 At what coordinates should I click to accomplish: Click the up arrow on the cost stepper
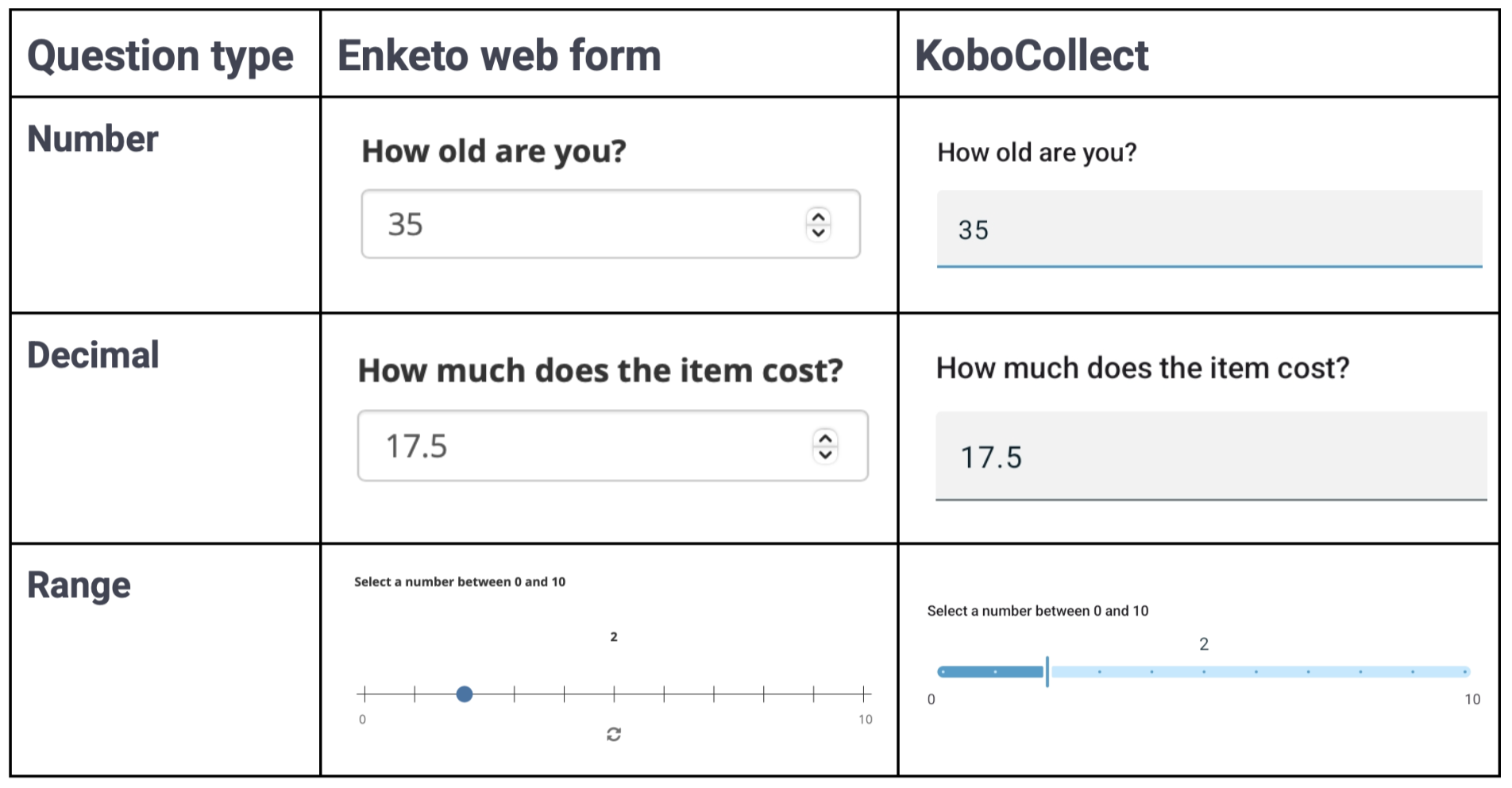825,438
